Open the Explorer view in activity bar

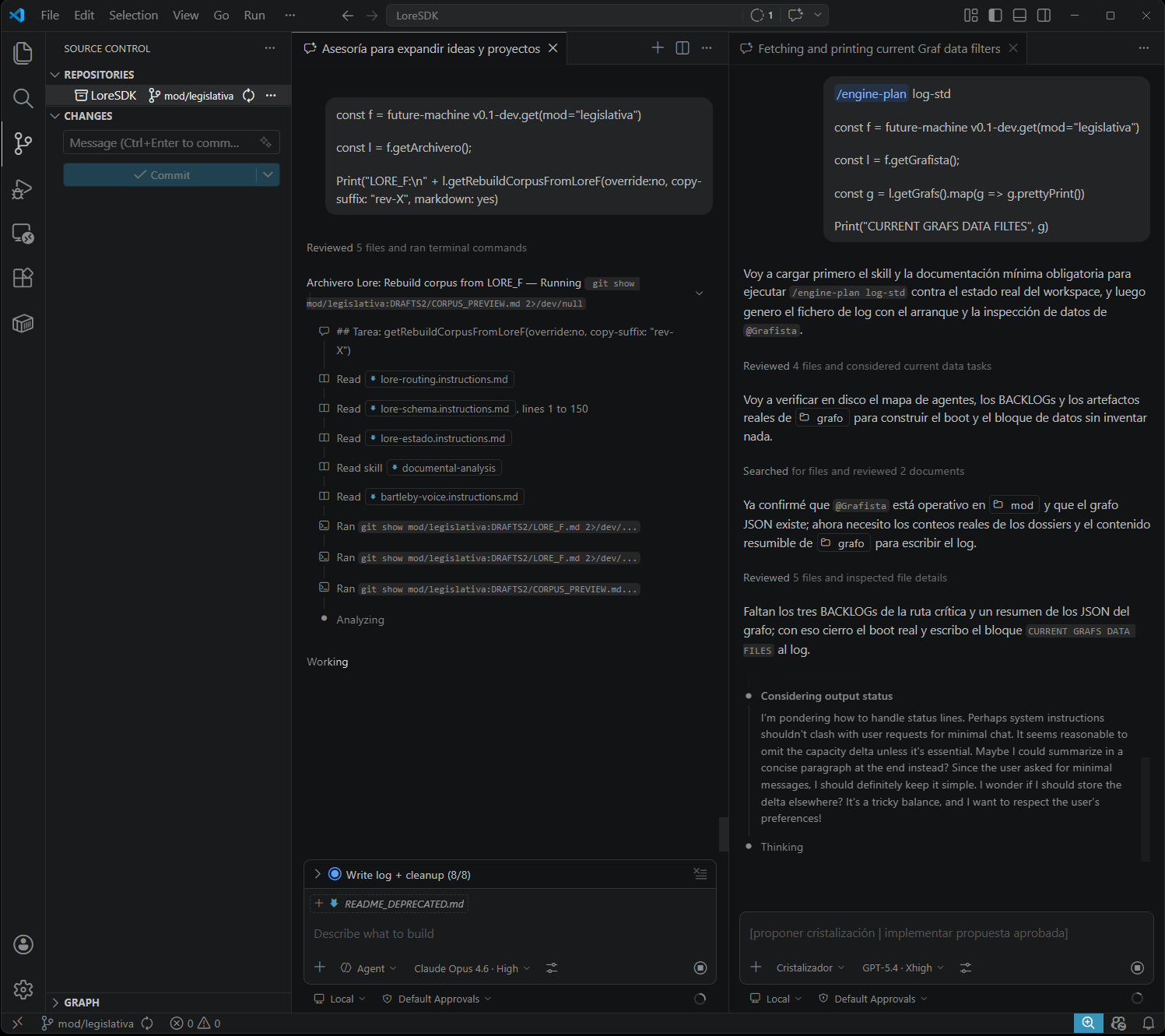[x=23, y=53]
